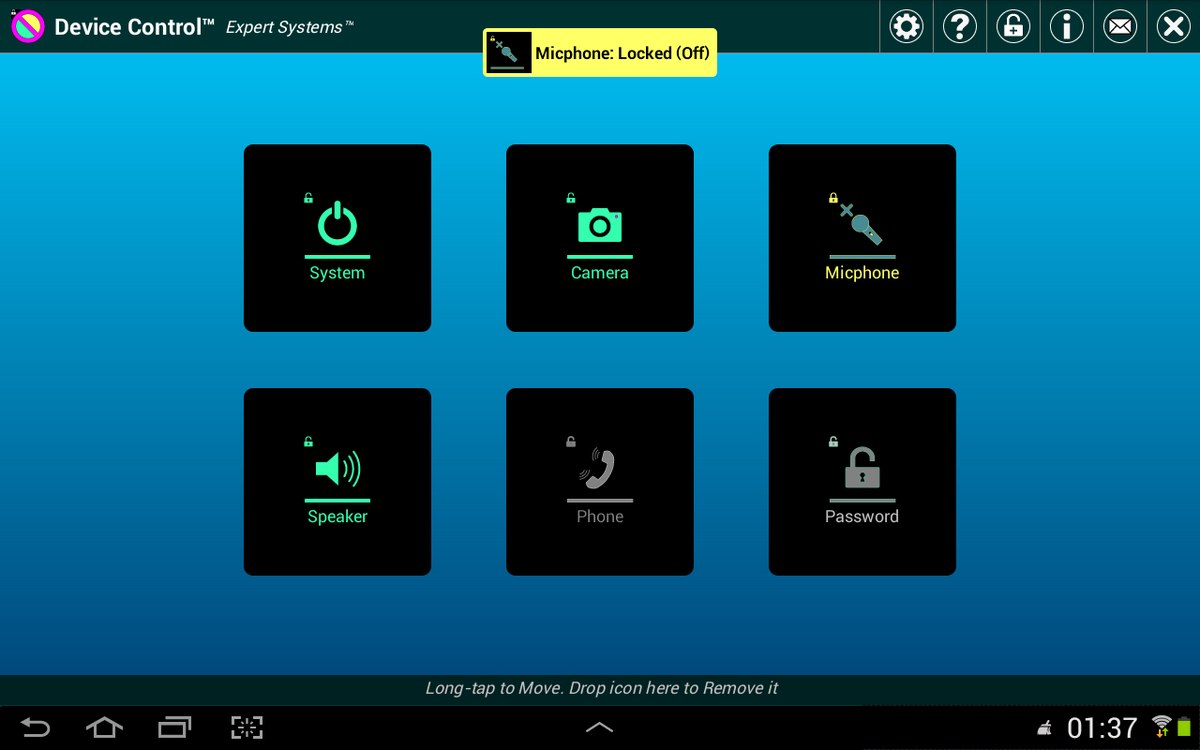Image resolution: width=1200 pixels, height=750 pixels.
Task: Tap the Long-tap to Move hint bar
Action: click(x=600, y=688)
